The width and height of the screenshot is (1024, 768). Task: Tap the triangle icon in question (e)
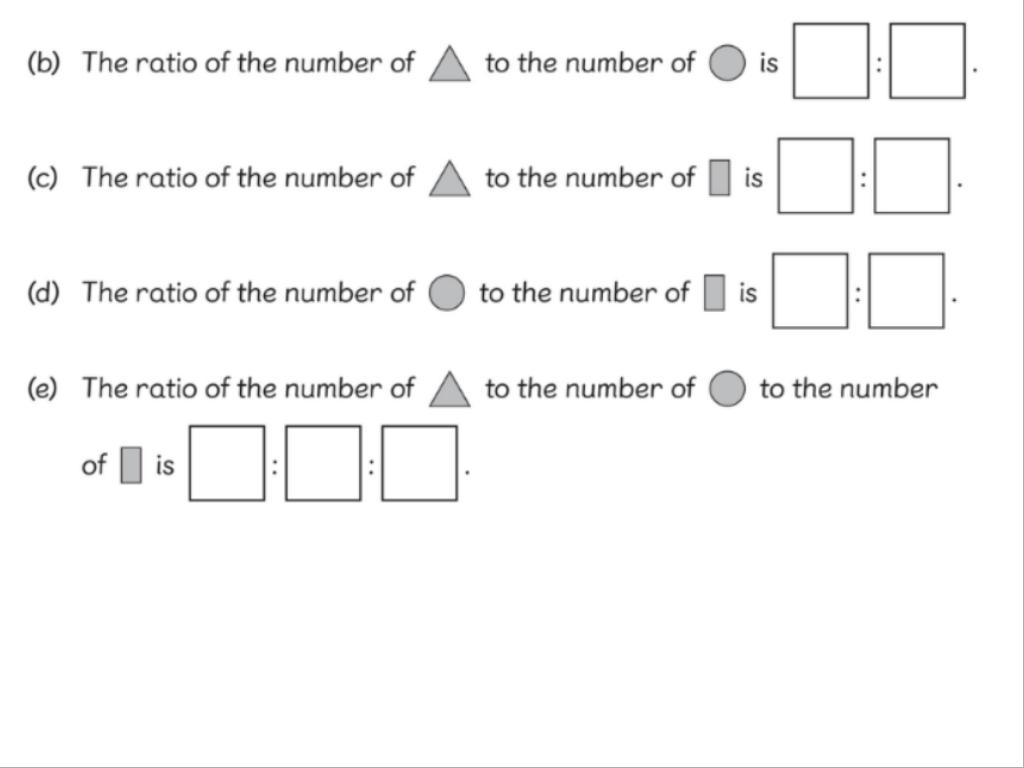click(x=449, y=389)
